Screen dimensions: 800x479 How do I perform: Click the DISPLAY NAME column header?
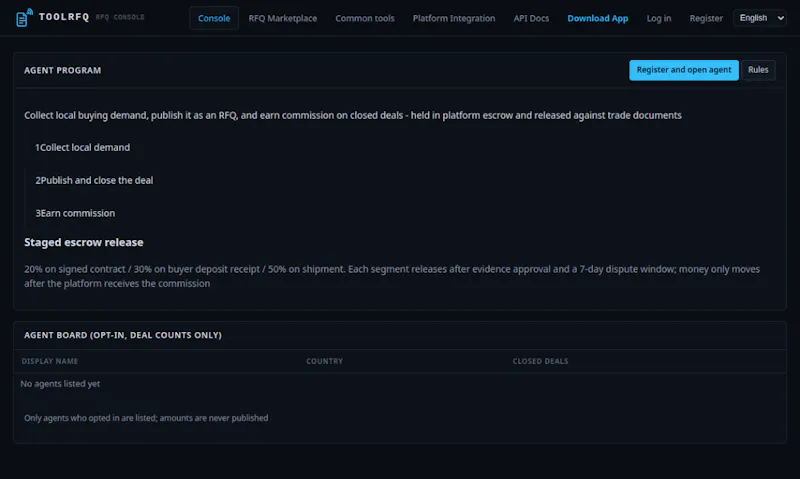click(x=49, y=361)
